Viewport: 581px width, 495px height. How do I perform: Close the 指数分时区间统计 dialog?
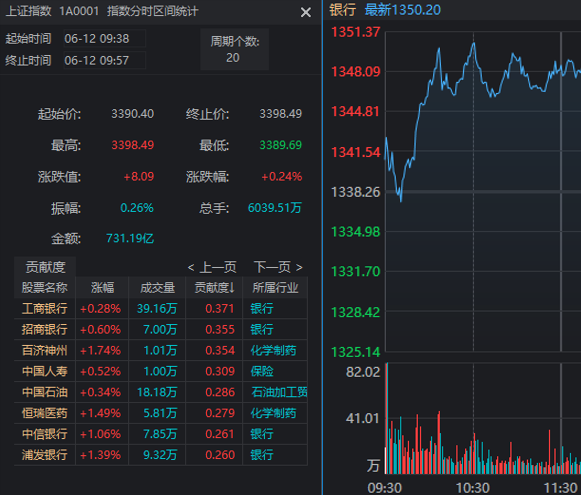[x=306, y=12]
